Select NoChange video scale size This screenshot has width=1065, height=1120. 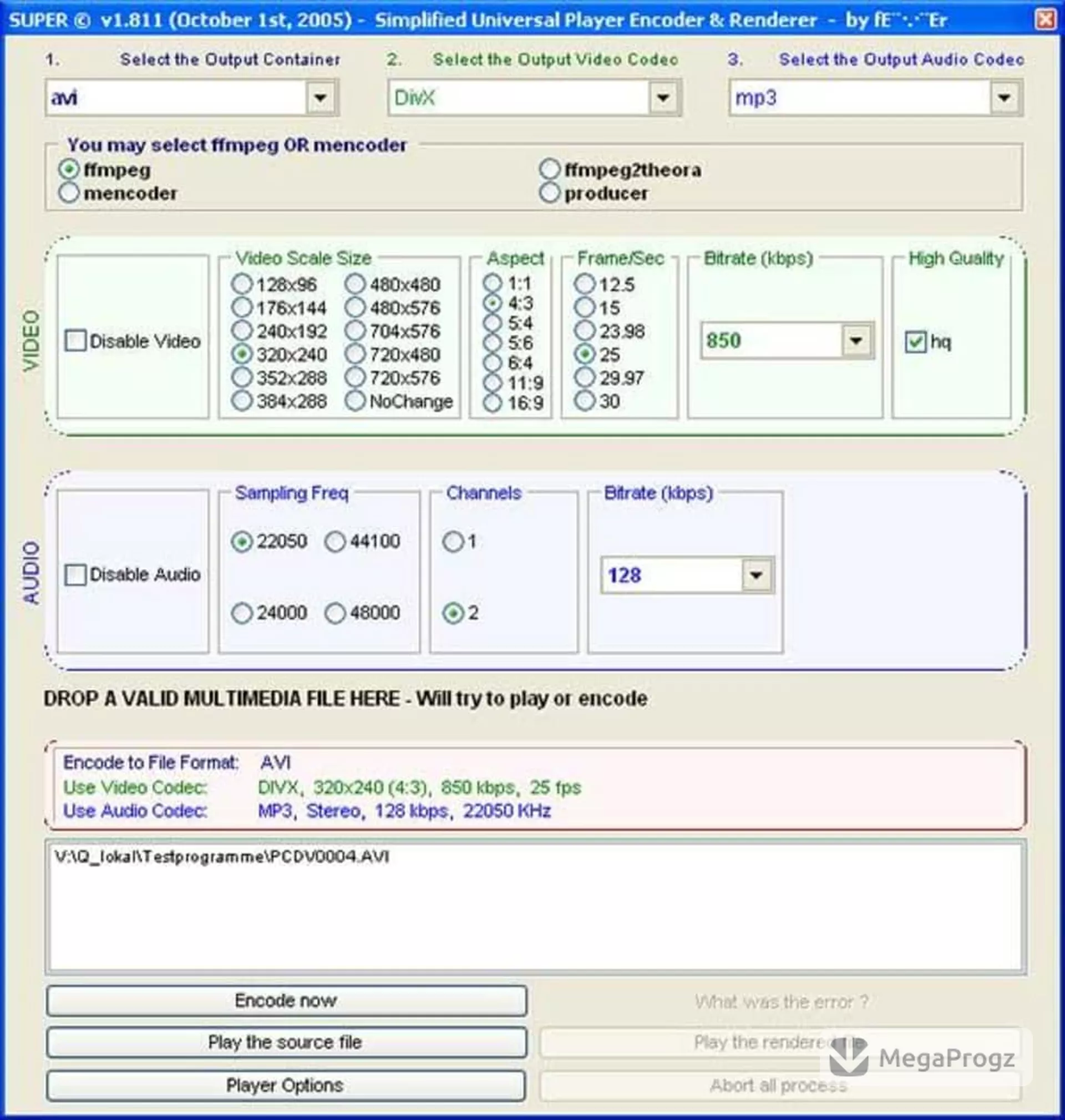tap(355, 400)
